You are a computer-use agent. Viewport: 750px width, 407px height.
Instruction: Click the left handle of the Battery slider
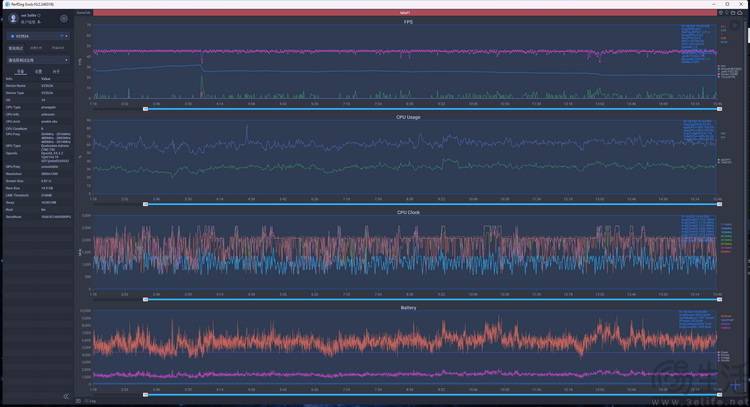coord(145,395)
